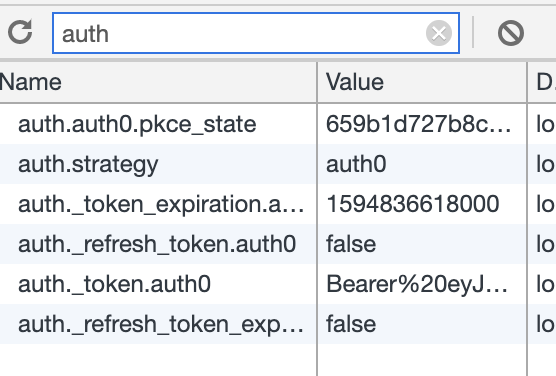Sort by the Name column header

tap(158, 82)
